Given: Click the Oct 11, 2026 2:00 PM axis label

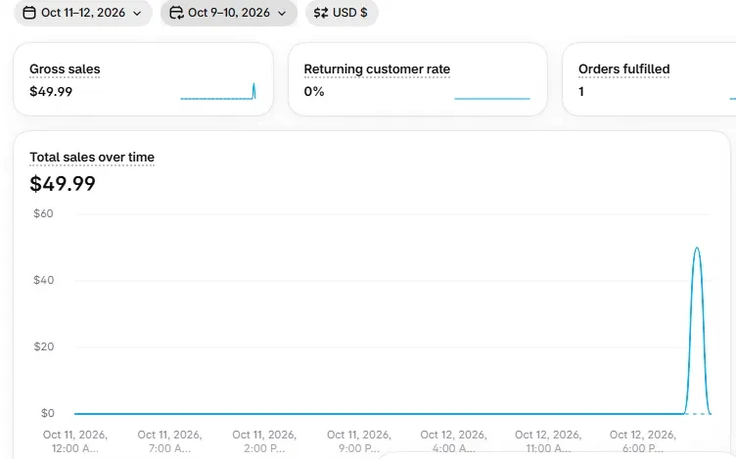Looking at the screenshot, I should pos(264,441).
